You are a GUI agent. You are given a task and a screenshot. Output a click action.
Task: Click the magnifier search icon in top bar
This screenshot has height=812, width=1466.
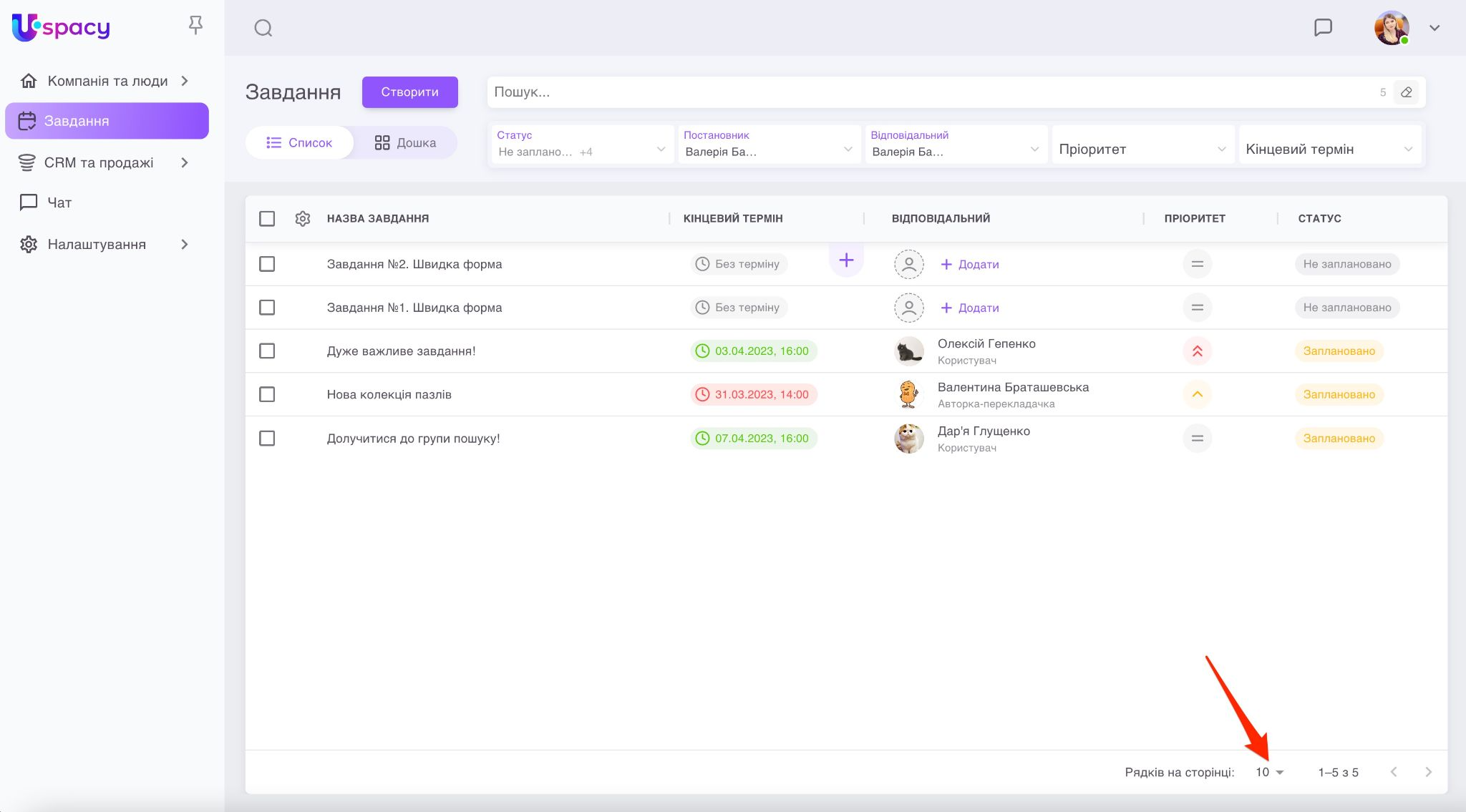coord(263,28)
